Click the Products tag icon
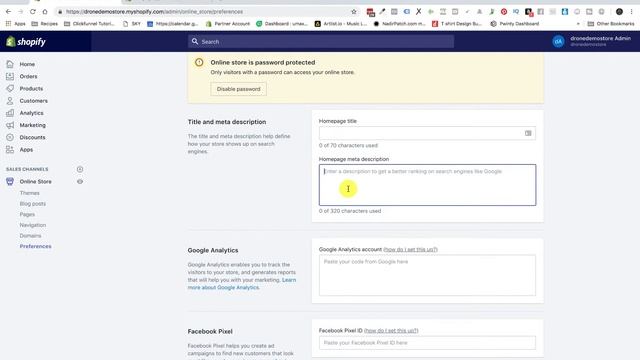Viewport: 640px width, 360px height. pyautogui.click(x=10, y=89)
